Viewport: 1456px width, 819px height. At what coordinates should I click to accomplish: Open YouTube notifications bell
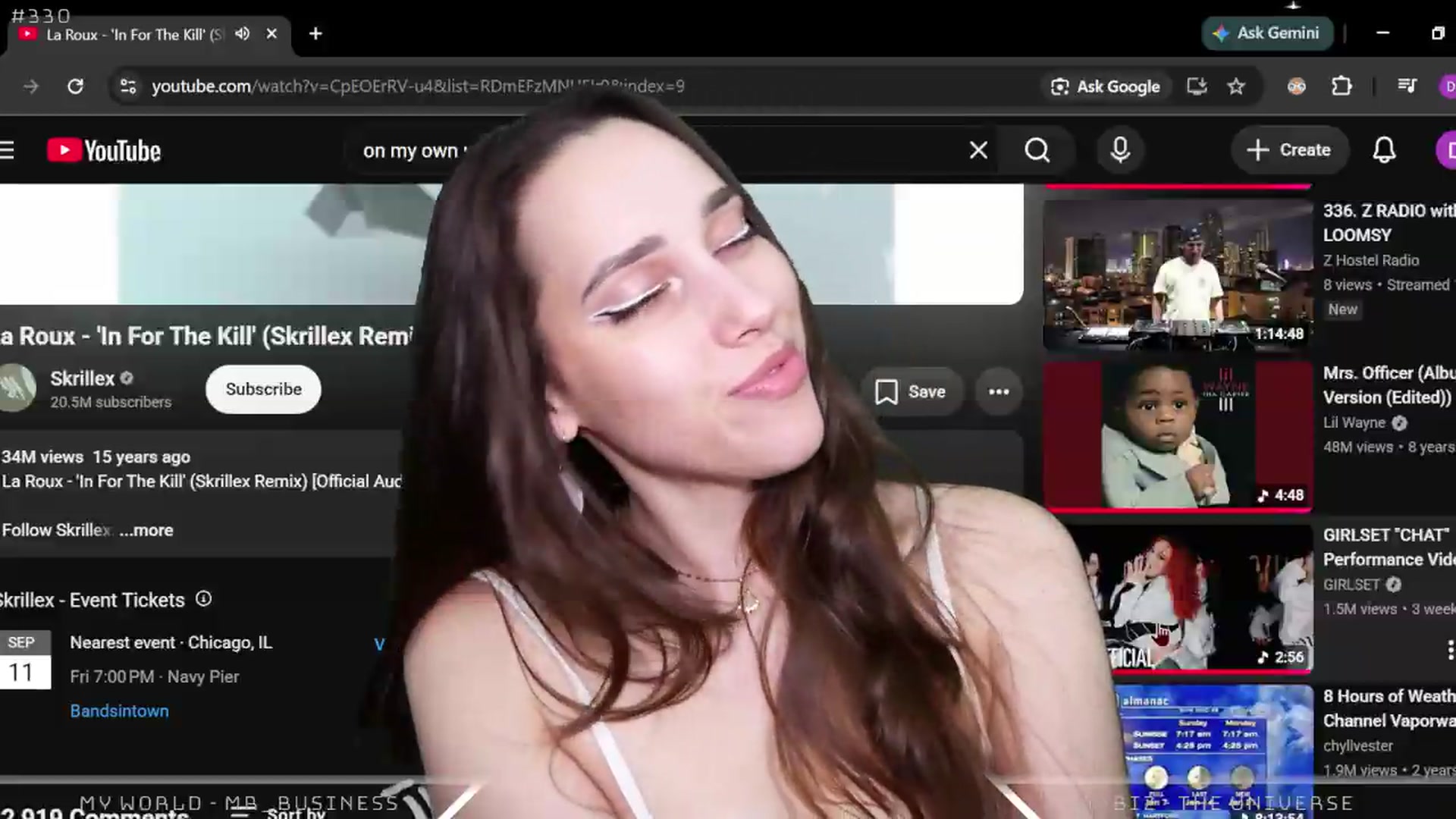1384,150
